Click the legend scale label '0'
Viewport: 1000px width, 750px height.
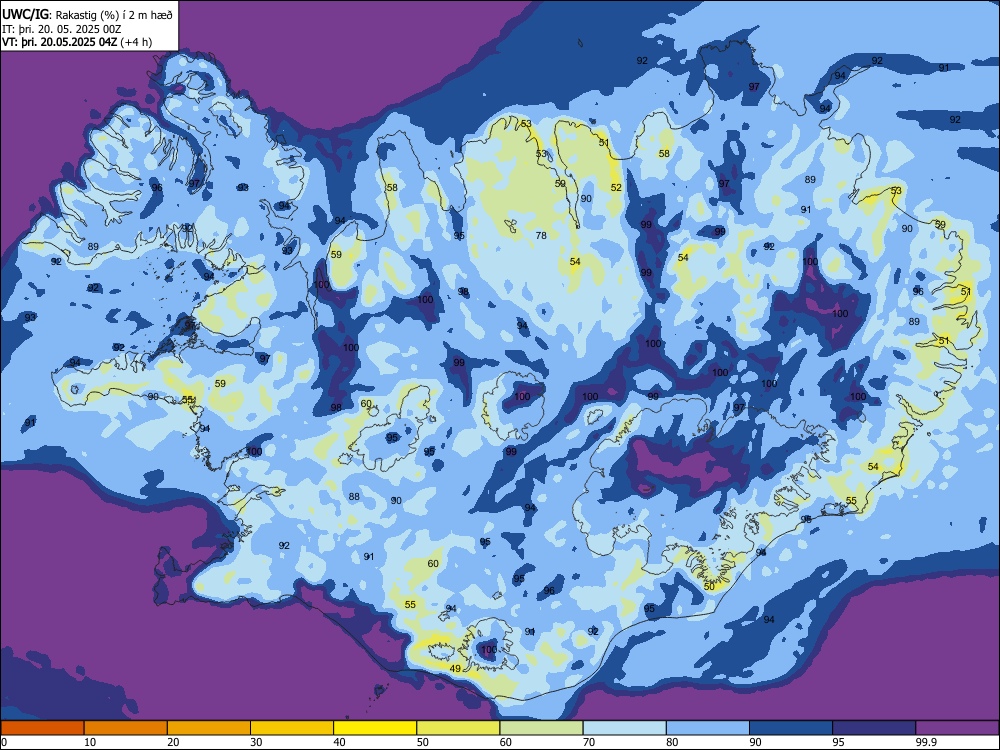coord(4,742)
